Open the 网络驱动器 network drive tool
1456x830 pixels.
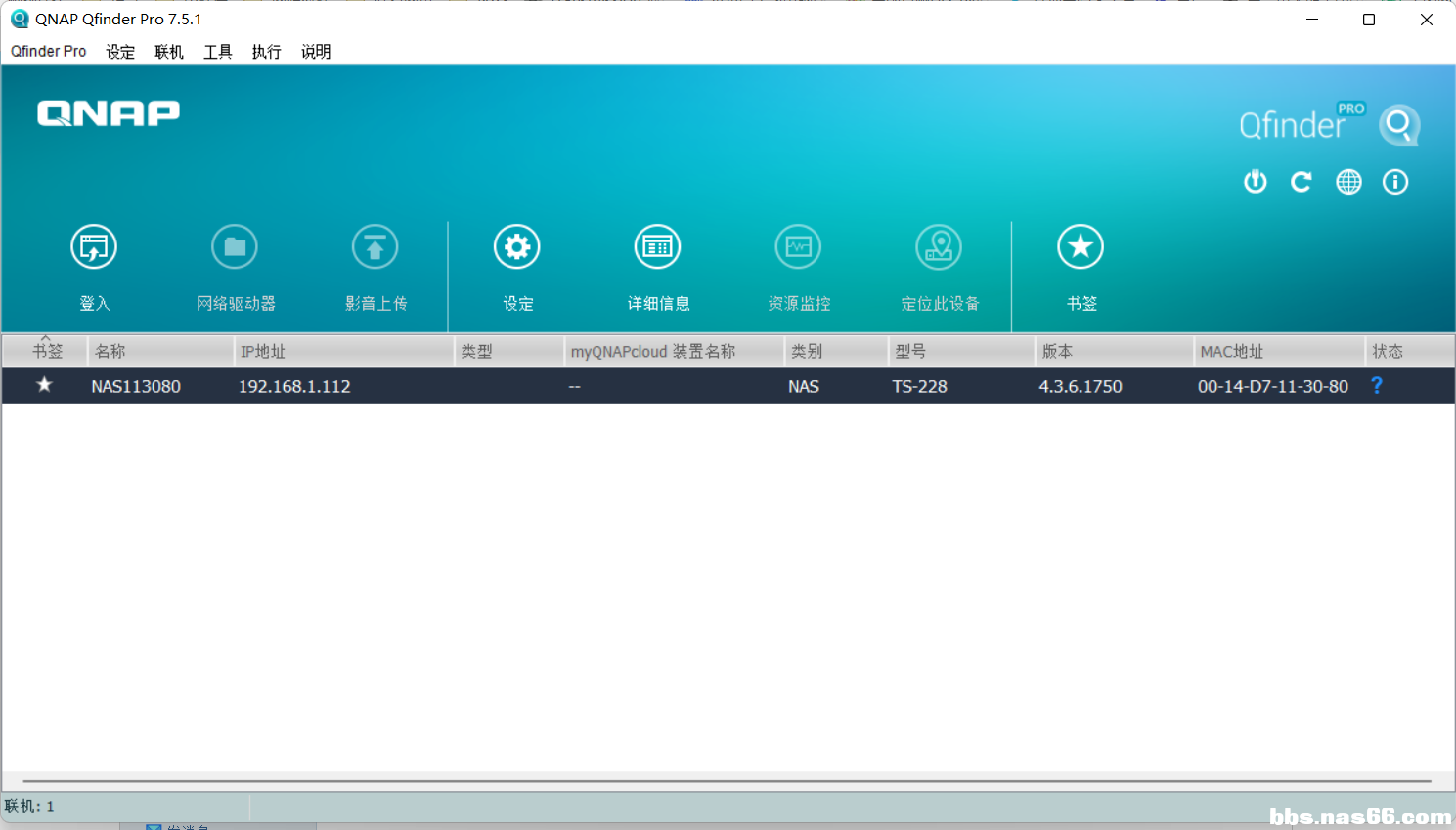pos(235,247)
